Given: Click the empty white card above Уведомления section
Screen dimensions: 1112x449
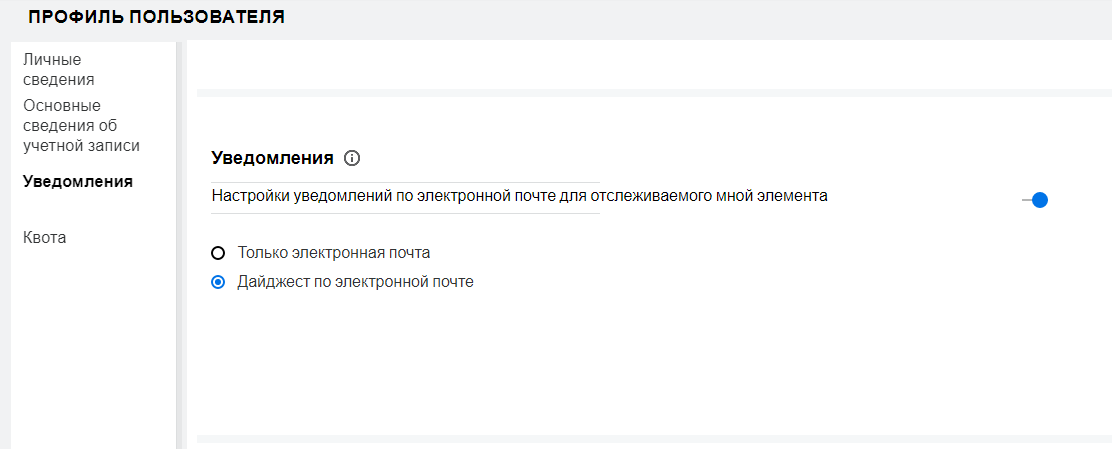Looking at the screenshot, I should (650, 65).
